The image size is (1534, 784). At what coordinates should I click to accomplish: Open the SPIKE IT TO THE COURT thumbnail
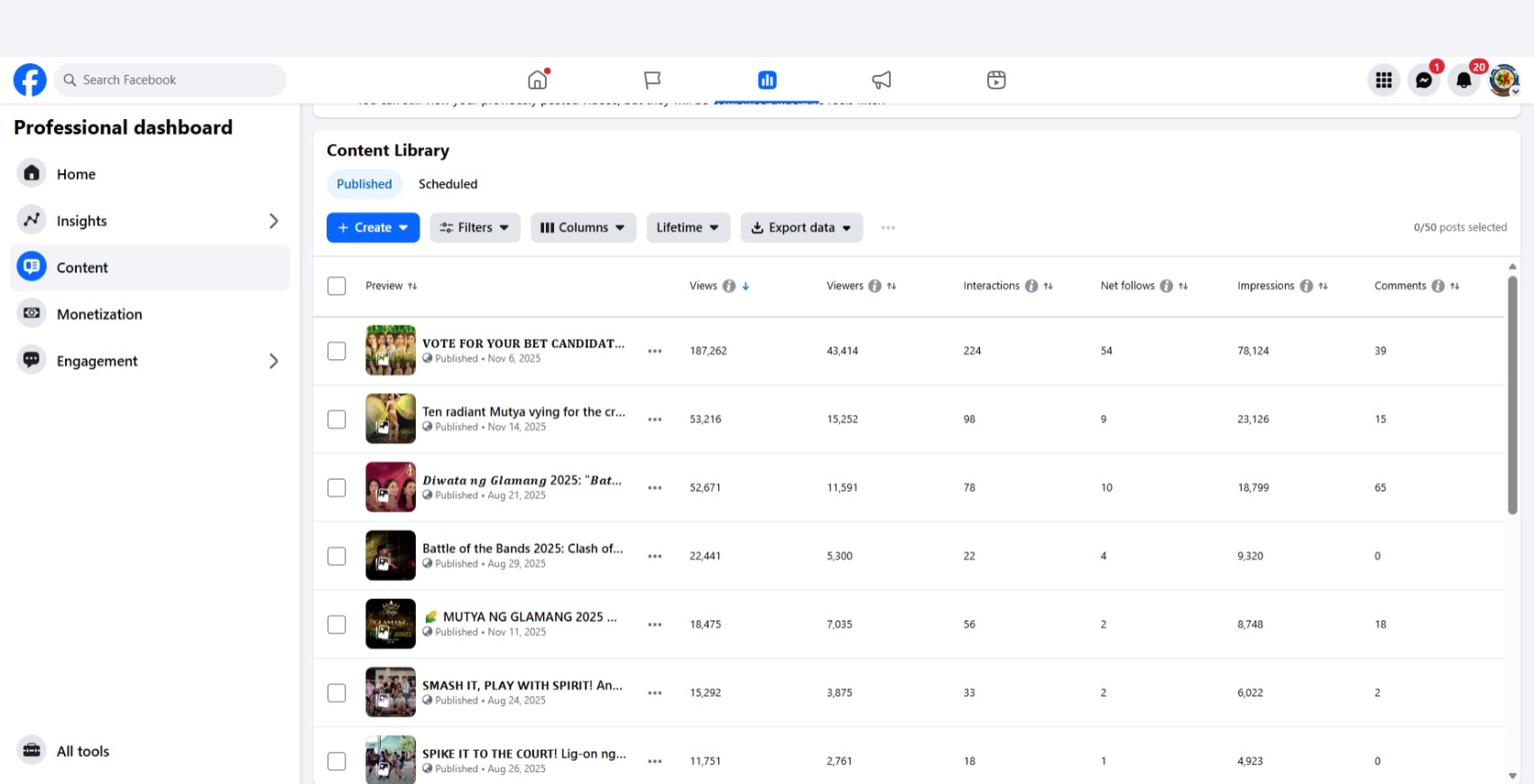click(x=391, y=760)
